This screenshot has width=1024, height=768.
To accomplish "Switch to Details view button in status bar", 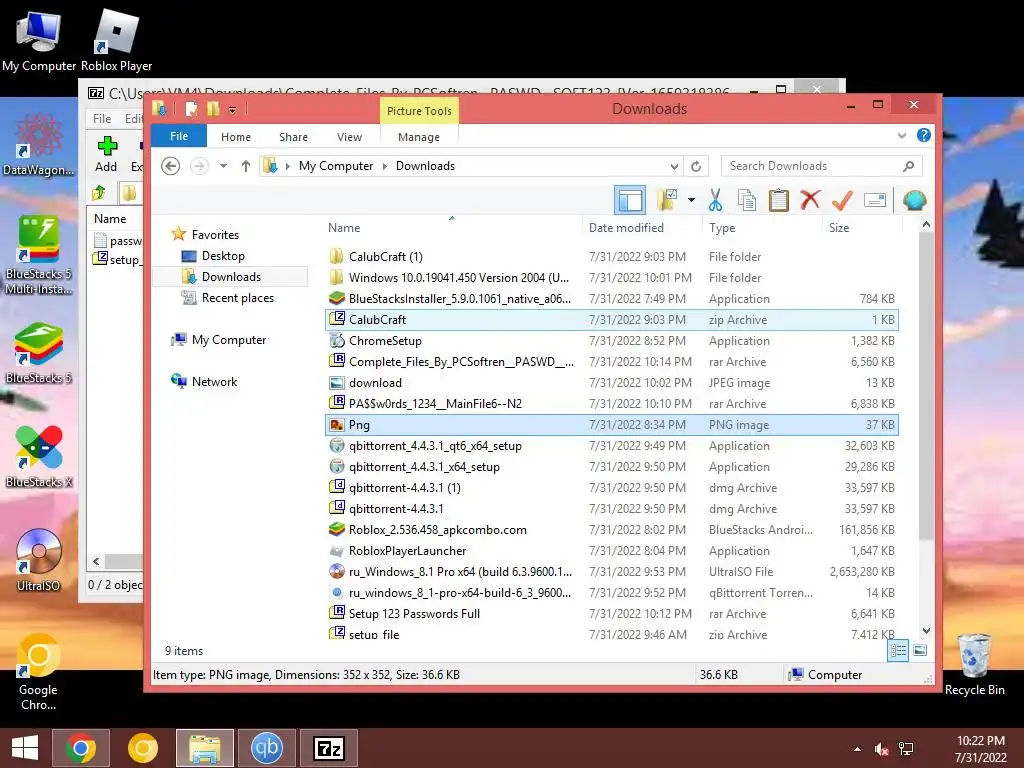I will (x=898, y=650).
